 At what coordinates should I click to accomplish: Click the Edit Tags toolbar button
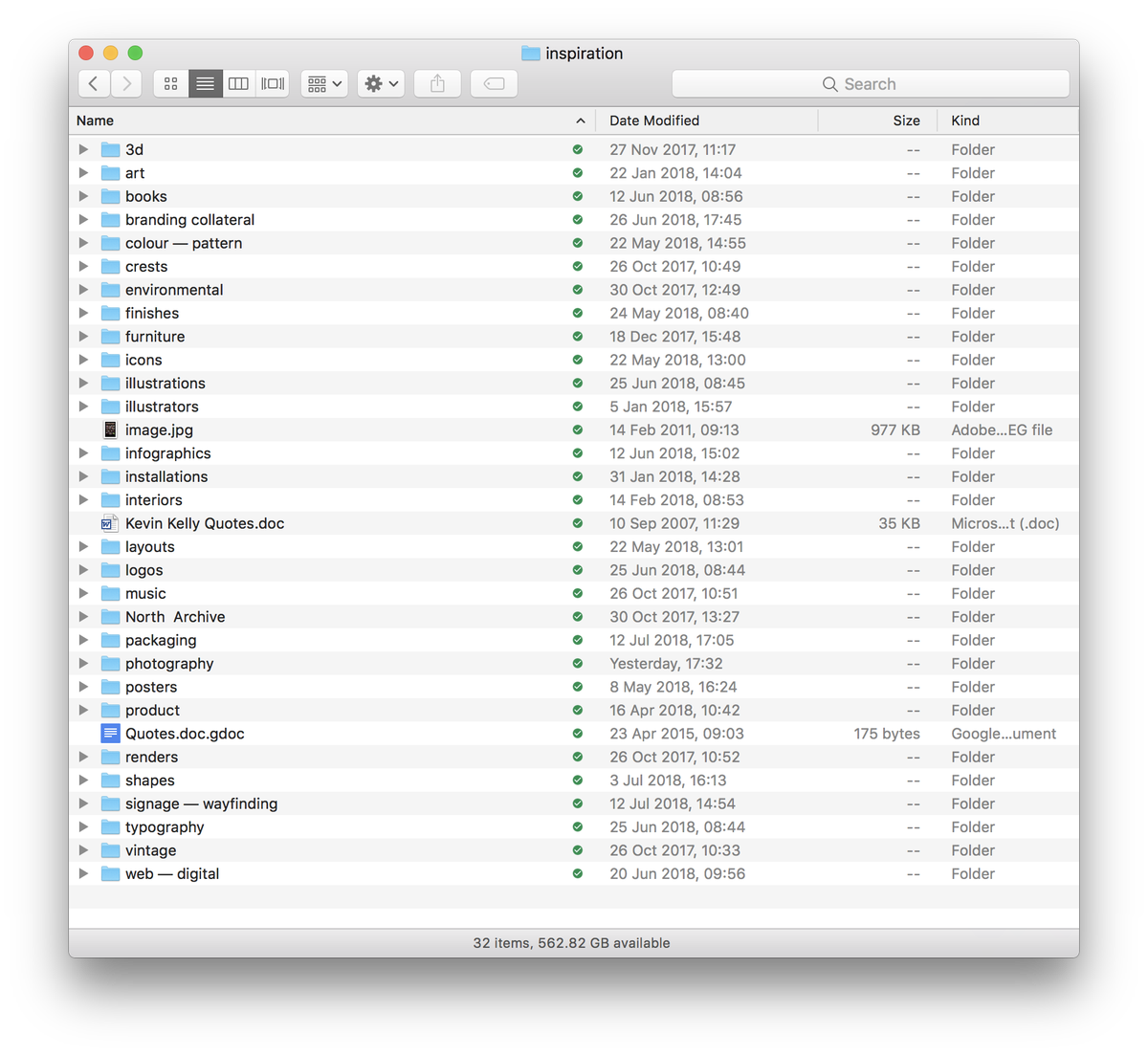click(x=495, y=84)
